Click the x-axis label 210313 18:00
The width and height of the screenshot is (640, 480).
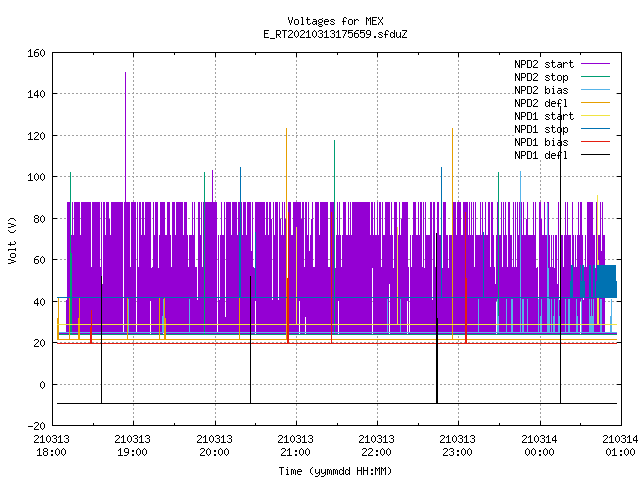[x=51, y=446]
